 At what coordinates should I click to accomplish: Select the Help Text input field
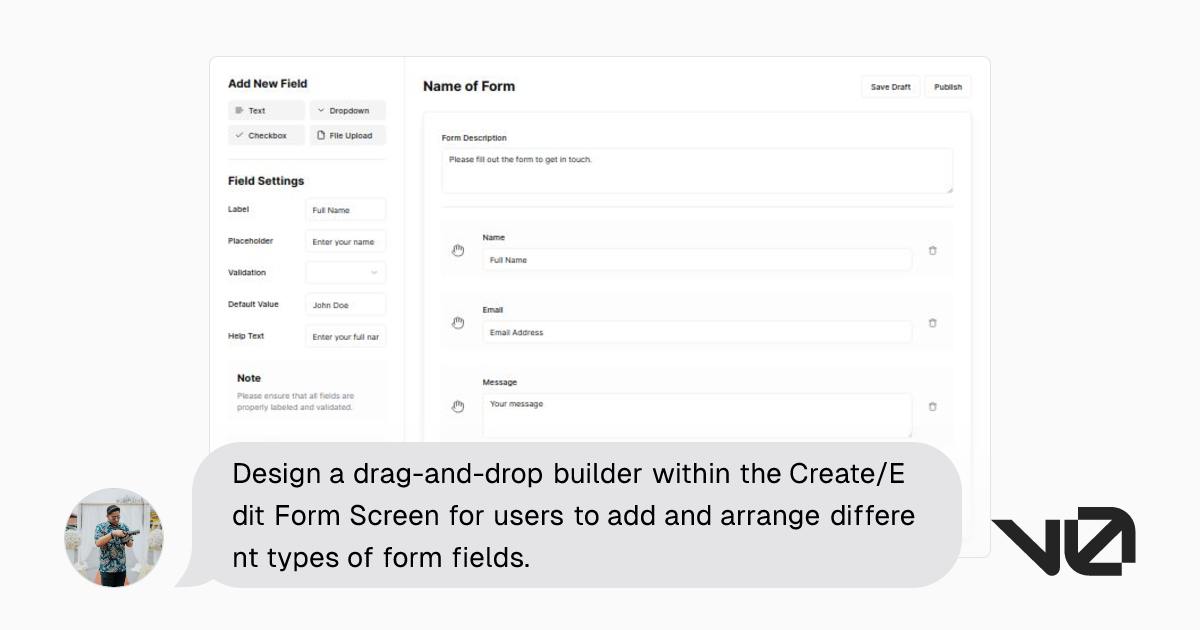345,336
